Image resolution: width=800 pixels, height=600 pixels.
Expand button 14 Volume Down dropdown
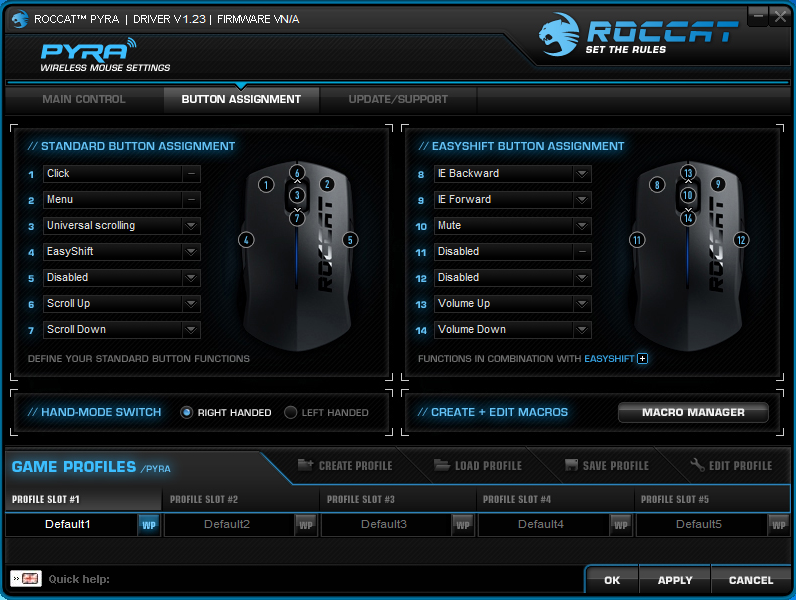click(582, 330)
